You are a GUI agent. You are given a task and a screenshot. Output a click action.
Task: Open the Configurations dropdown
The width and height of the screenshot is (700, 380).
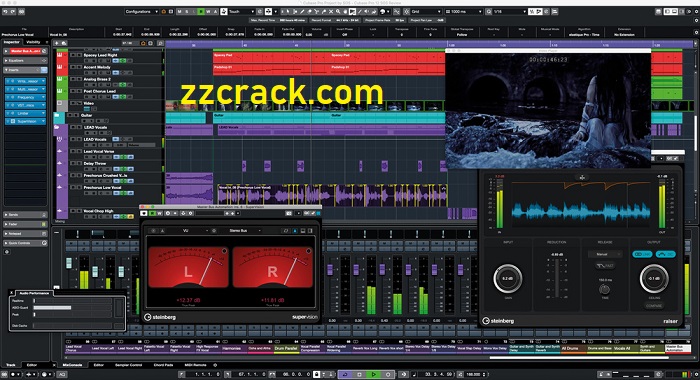pos(142,12)
